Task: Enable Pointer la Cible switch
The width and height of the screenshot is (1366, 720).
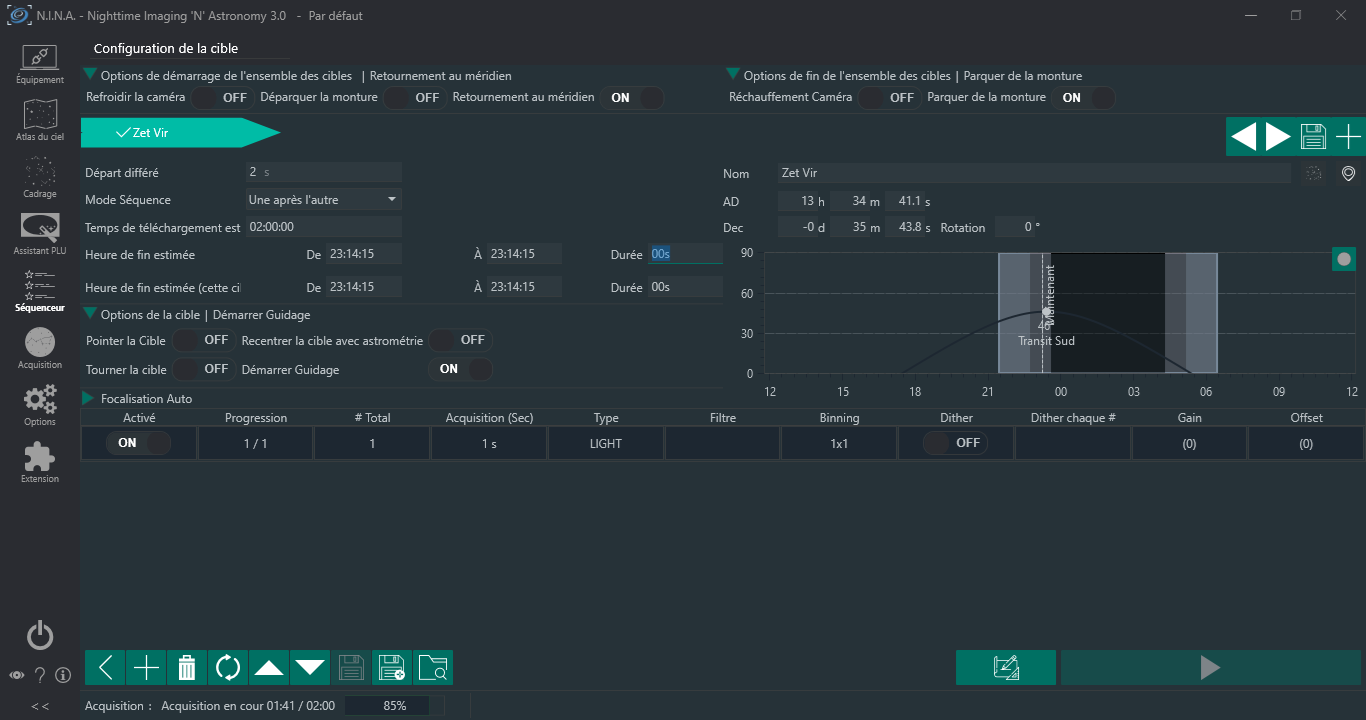Action: (203, 340)
